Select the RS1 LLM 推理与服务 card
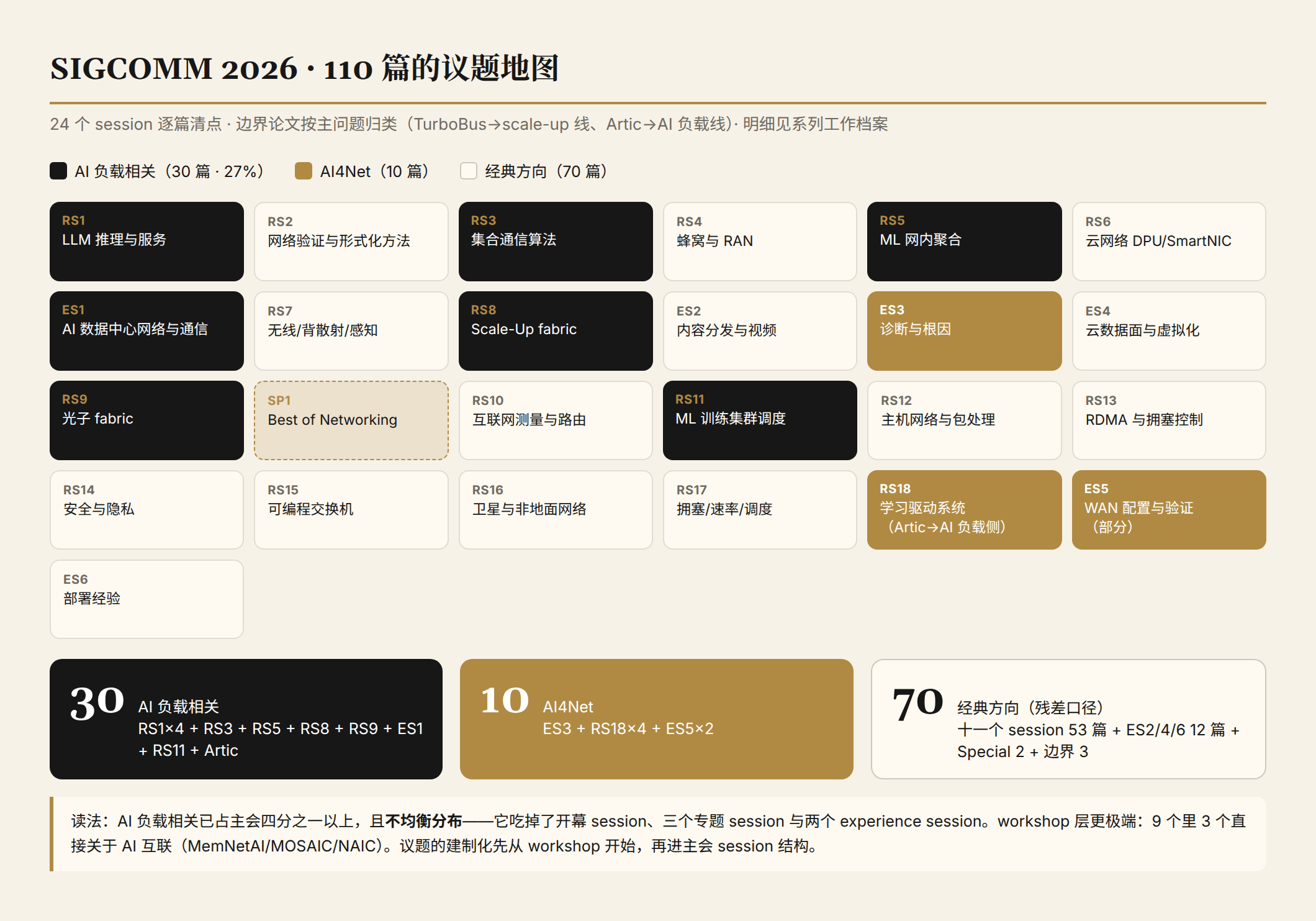 pos(146,242)
